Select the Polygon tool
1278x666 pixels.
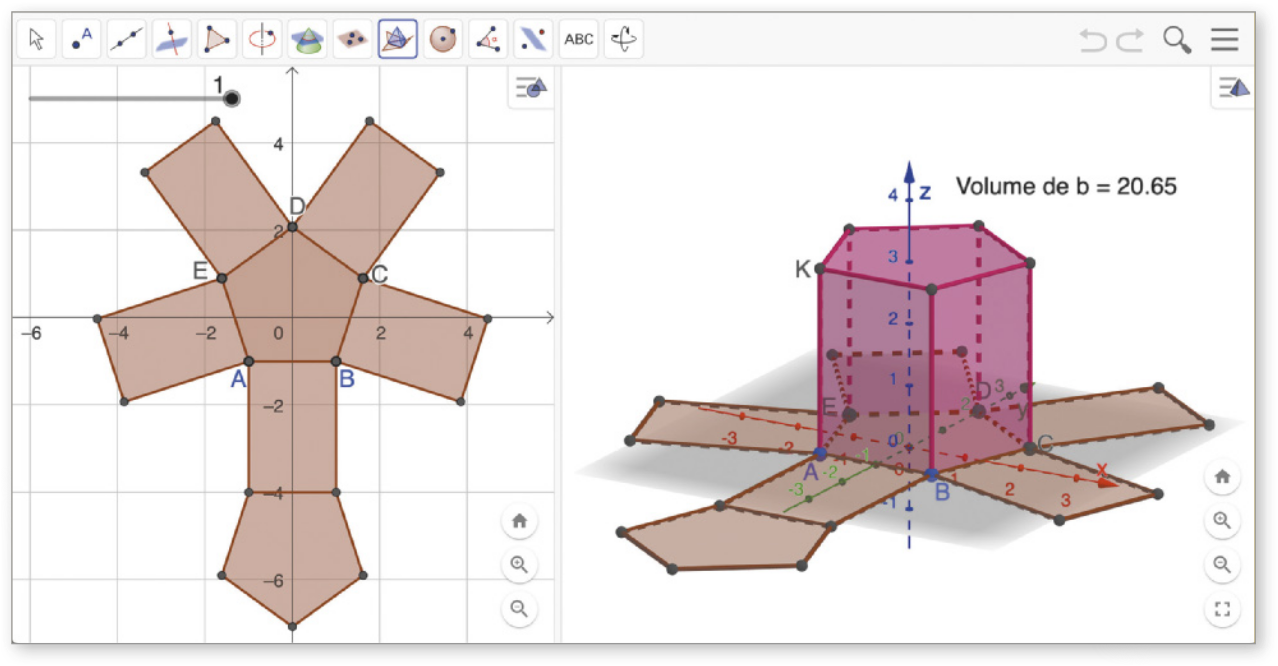point(217,39)
